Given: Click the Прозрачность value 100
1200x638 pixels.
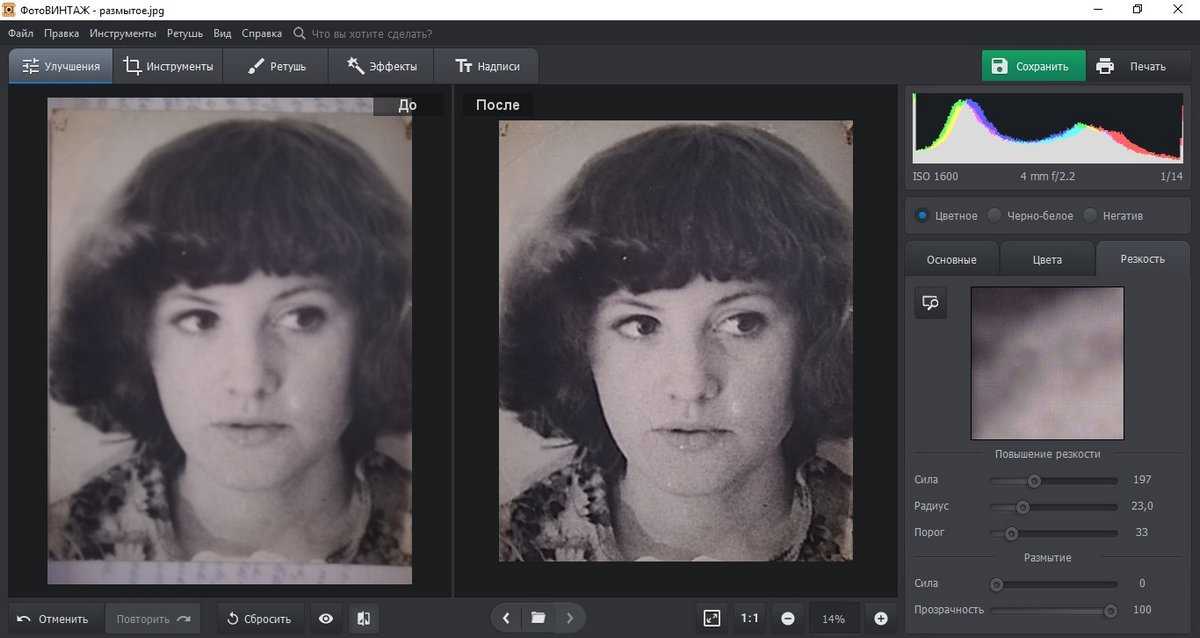Looking at the screenshot, I should coord(1142,609).
